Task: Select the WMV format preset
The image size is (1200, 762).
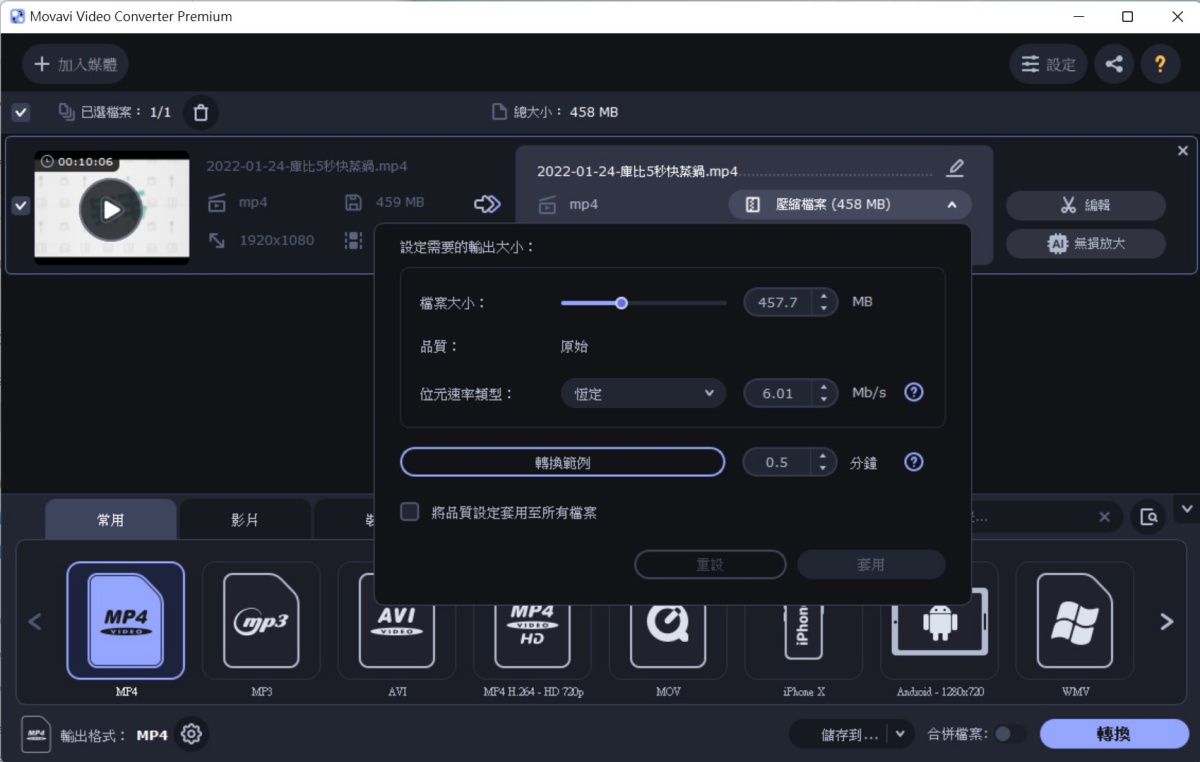Action: coord(1075,621)
